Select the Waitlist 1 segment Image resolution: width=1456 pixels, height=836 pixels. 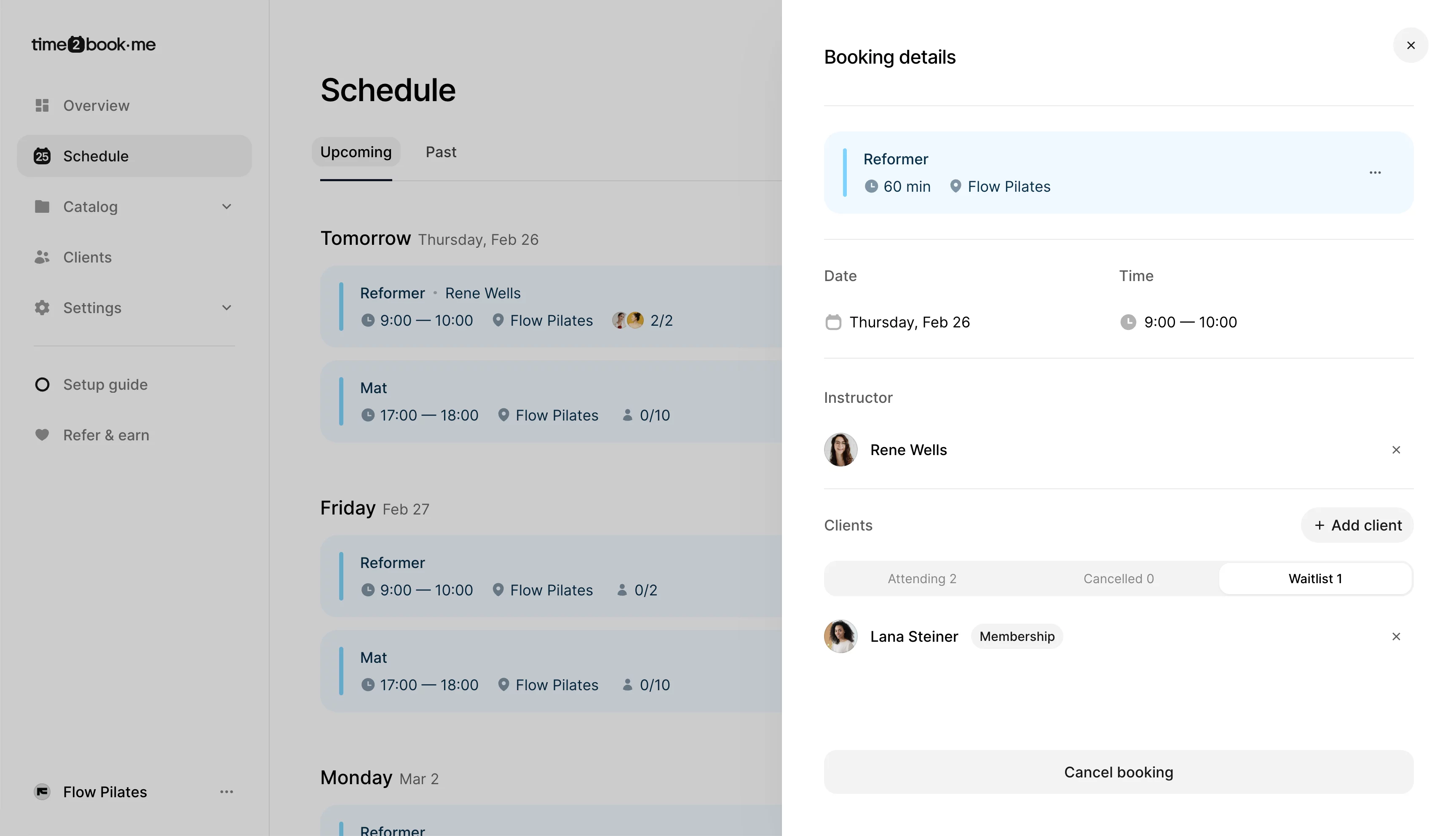click(1315, 579)
